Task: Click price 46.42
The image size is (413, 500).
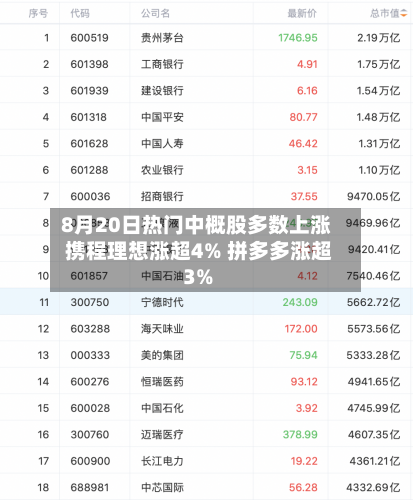Action: 303,144
